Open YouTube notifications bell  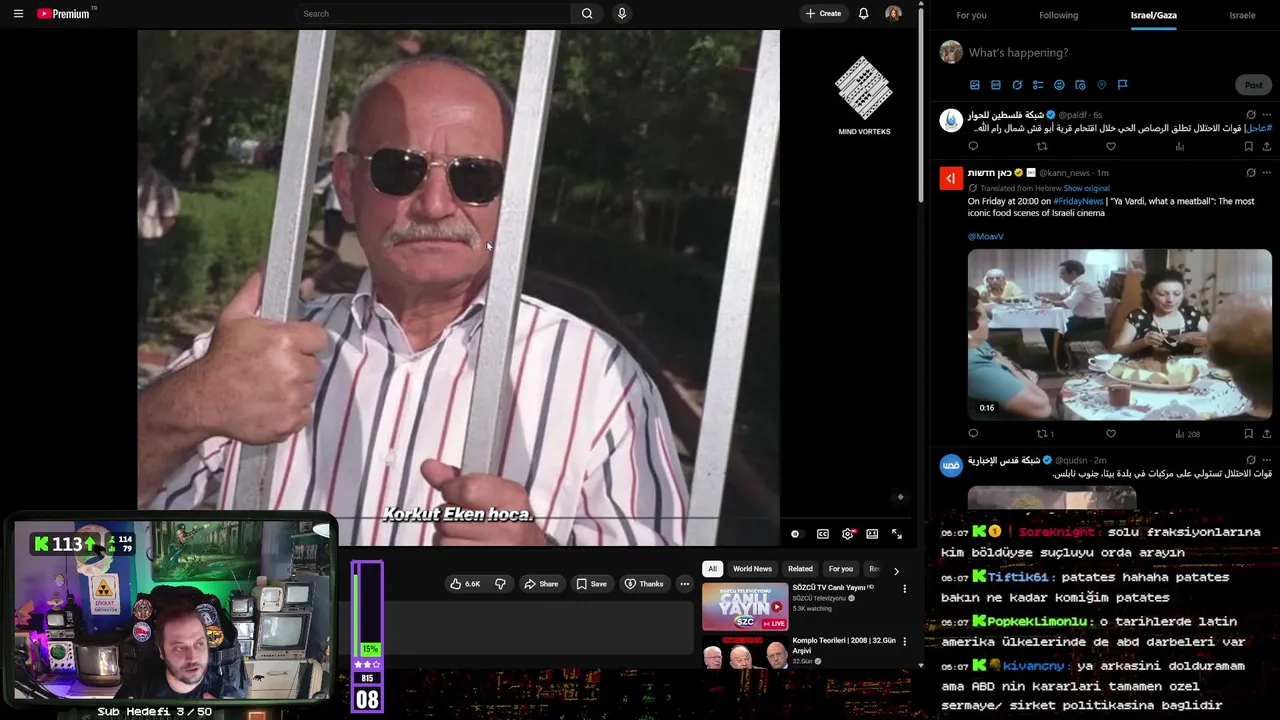click(x=864, y=14)
